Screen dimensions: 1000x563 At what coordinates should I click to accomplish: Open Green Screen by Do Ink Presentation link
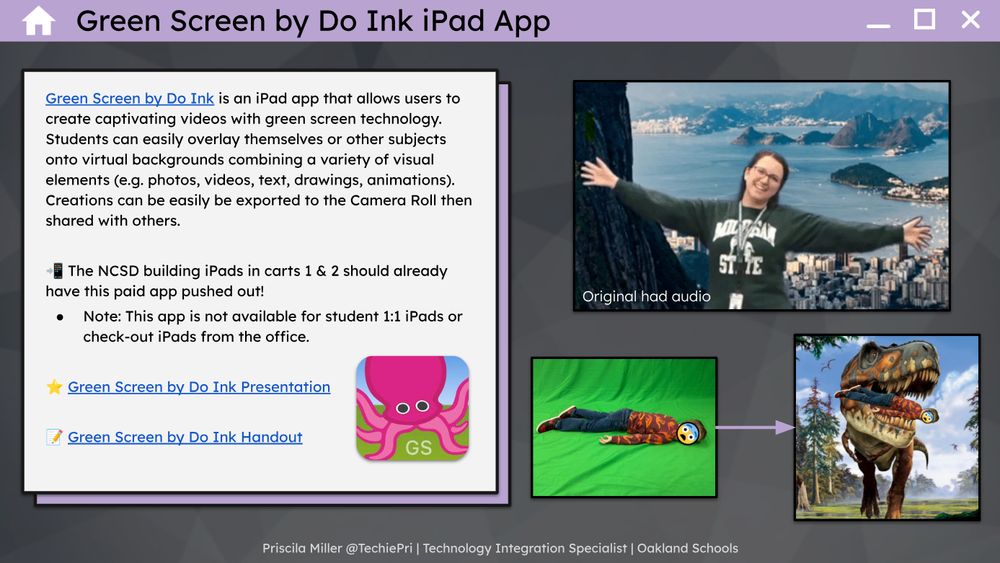(x=199, y=387)
